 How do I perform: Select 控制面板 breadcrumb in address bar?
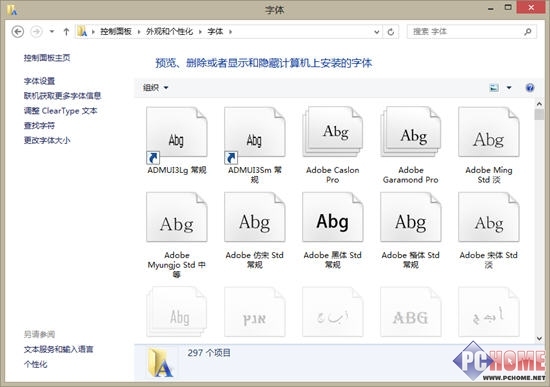point(116,32)
